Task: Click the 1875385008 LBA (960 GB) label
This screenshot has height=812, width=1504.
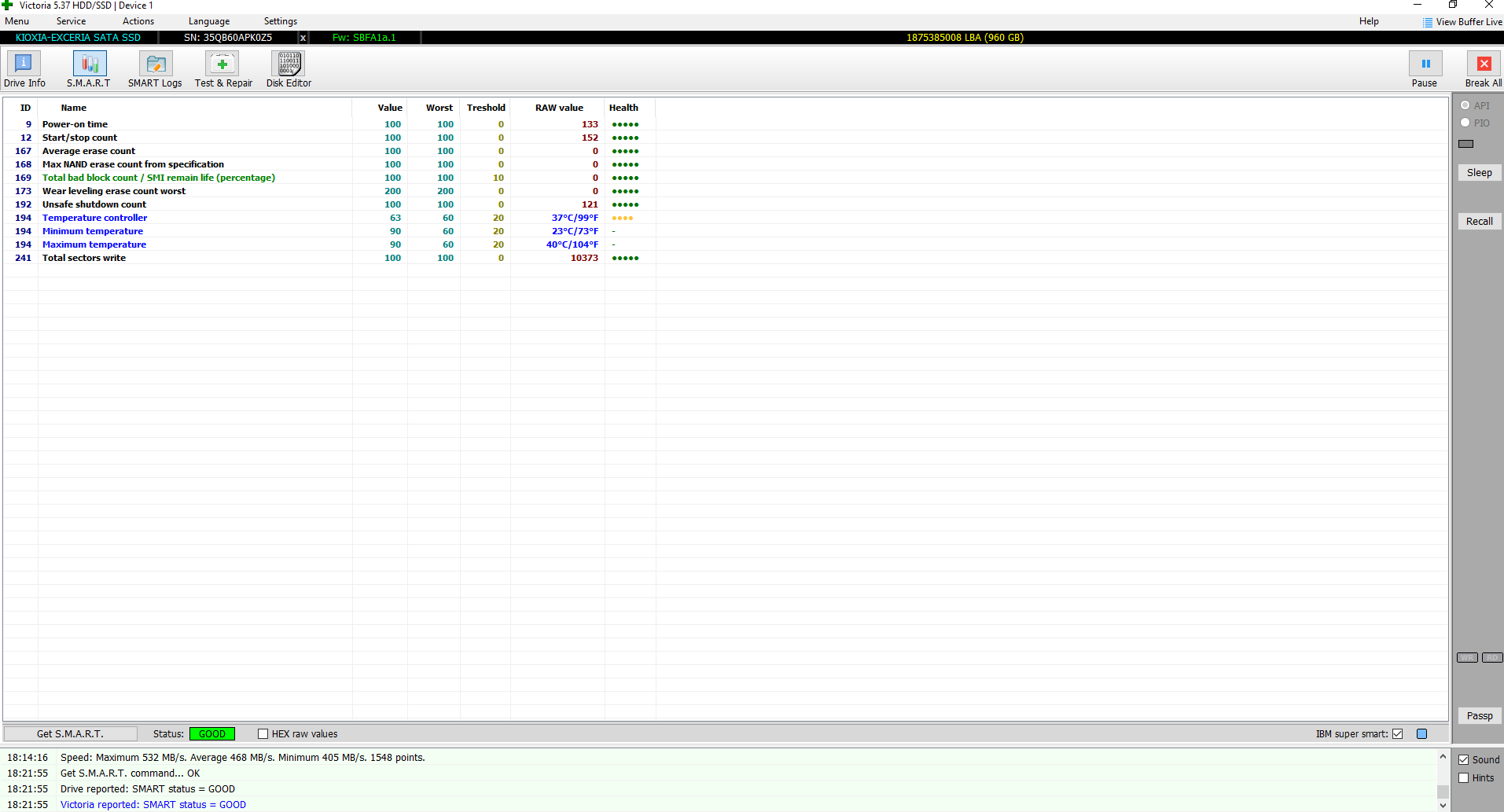Action: coord(965,38)
